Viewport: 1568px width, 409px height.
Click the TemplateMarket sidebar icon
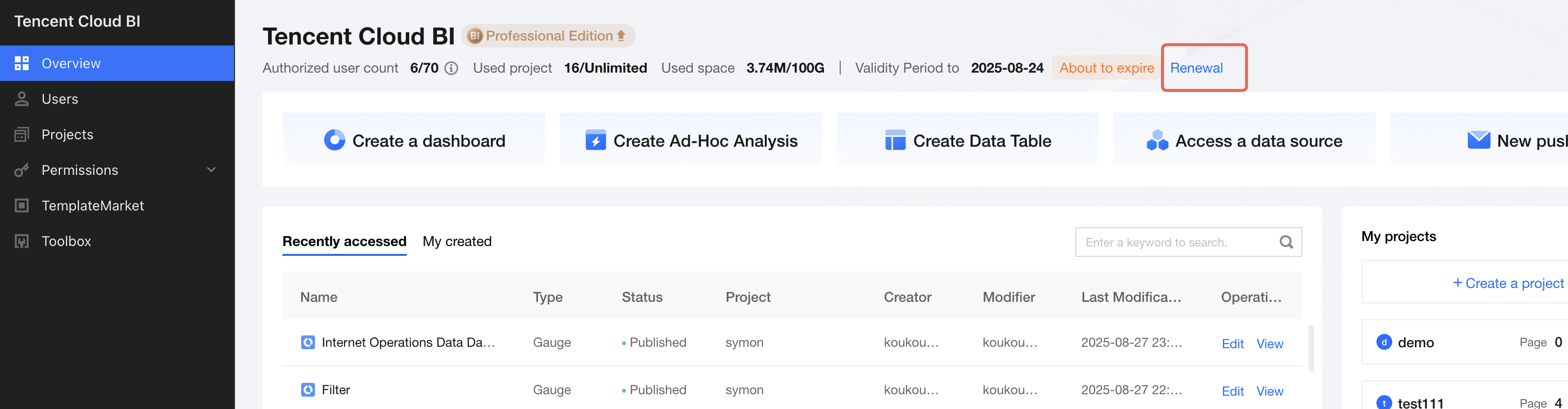(22, 205)
